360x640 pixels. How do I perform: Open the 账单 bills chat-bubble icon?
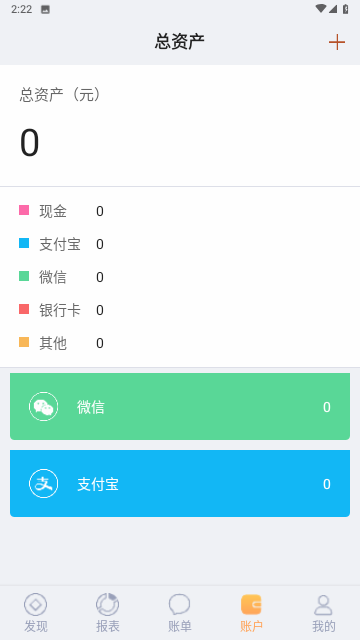[x=180, y=604]
